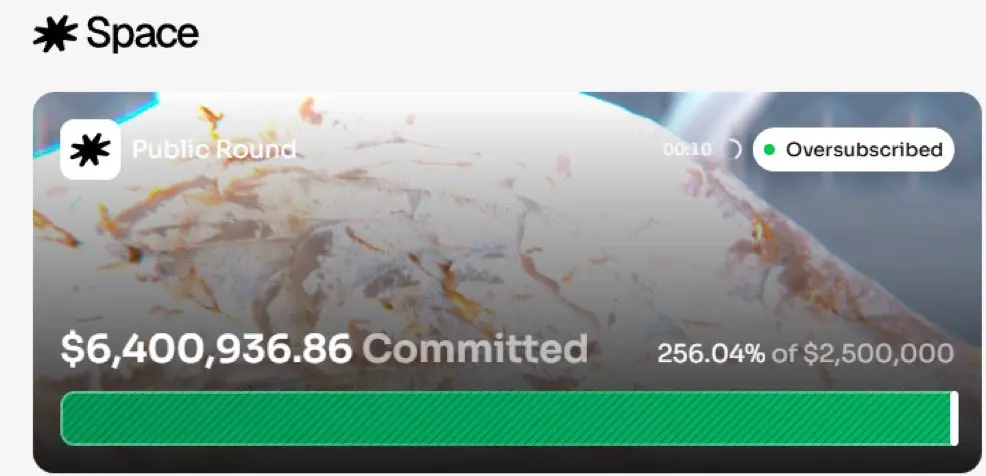Screen dimensions: 986x476
Task: Click the 256.04% percentage figure
Action: coord(711,353)
